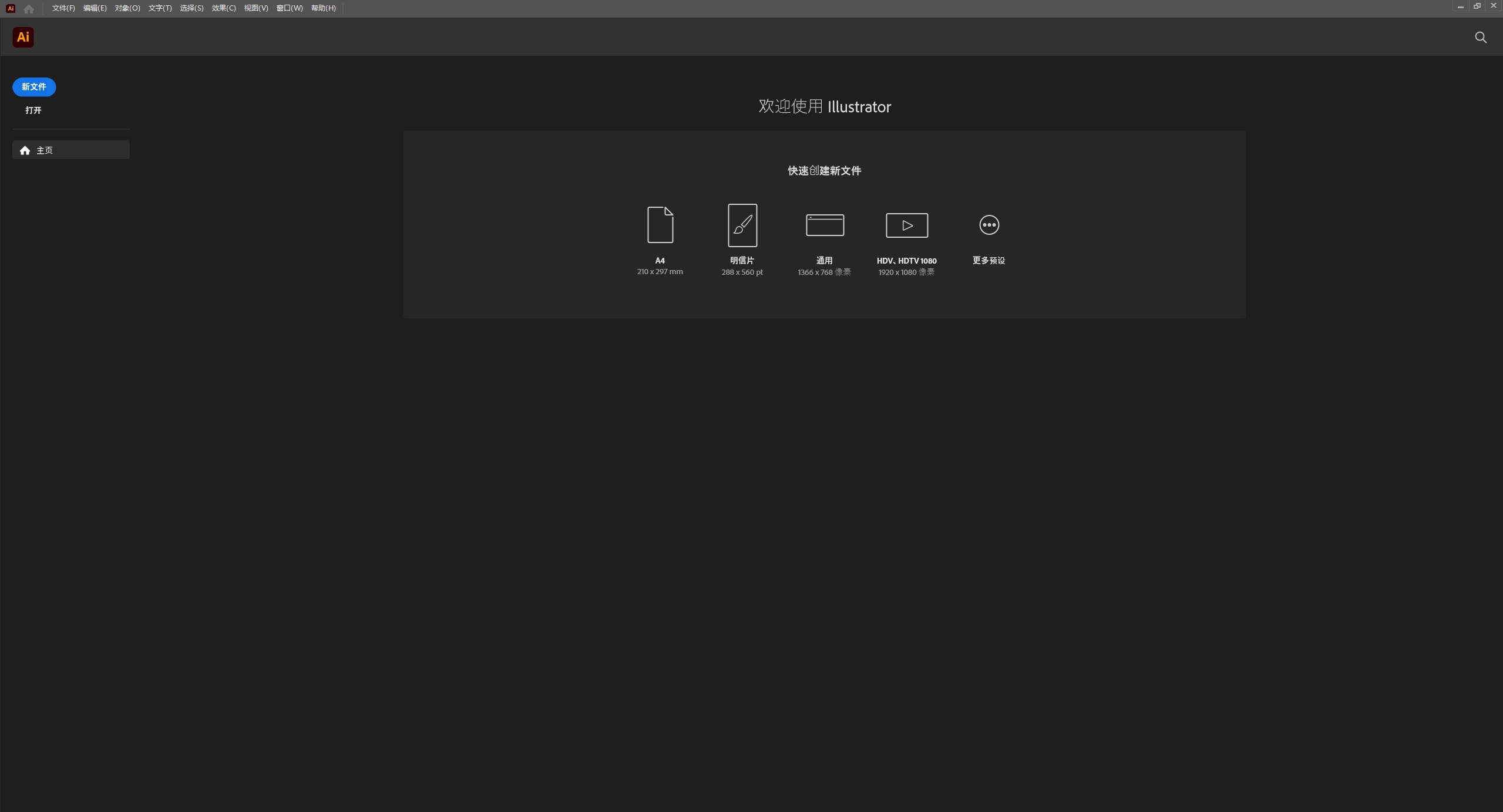Click the search magnifier icon
This screenshot has height=812, width=1503.
(x=1480, y=38)
